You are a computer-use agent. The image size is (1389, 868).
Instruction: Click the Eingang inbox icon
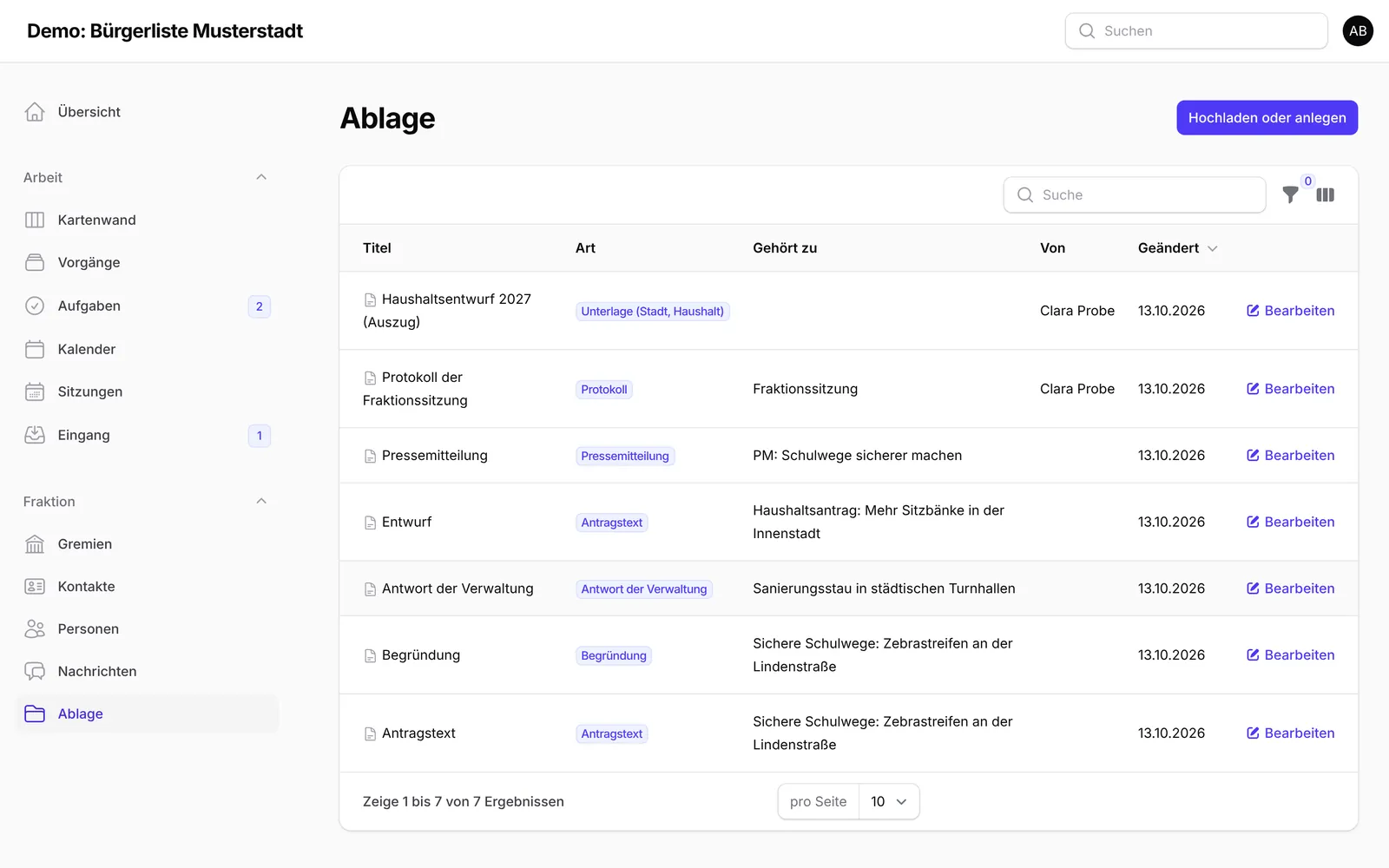[35, 436]
